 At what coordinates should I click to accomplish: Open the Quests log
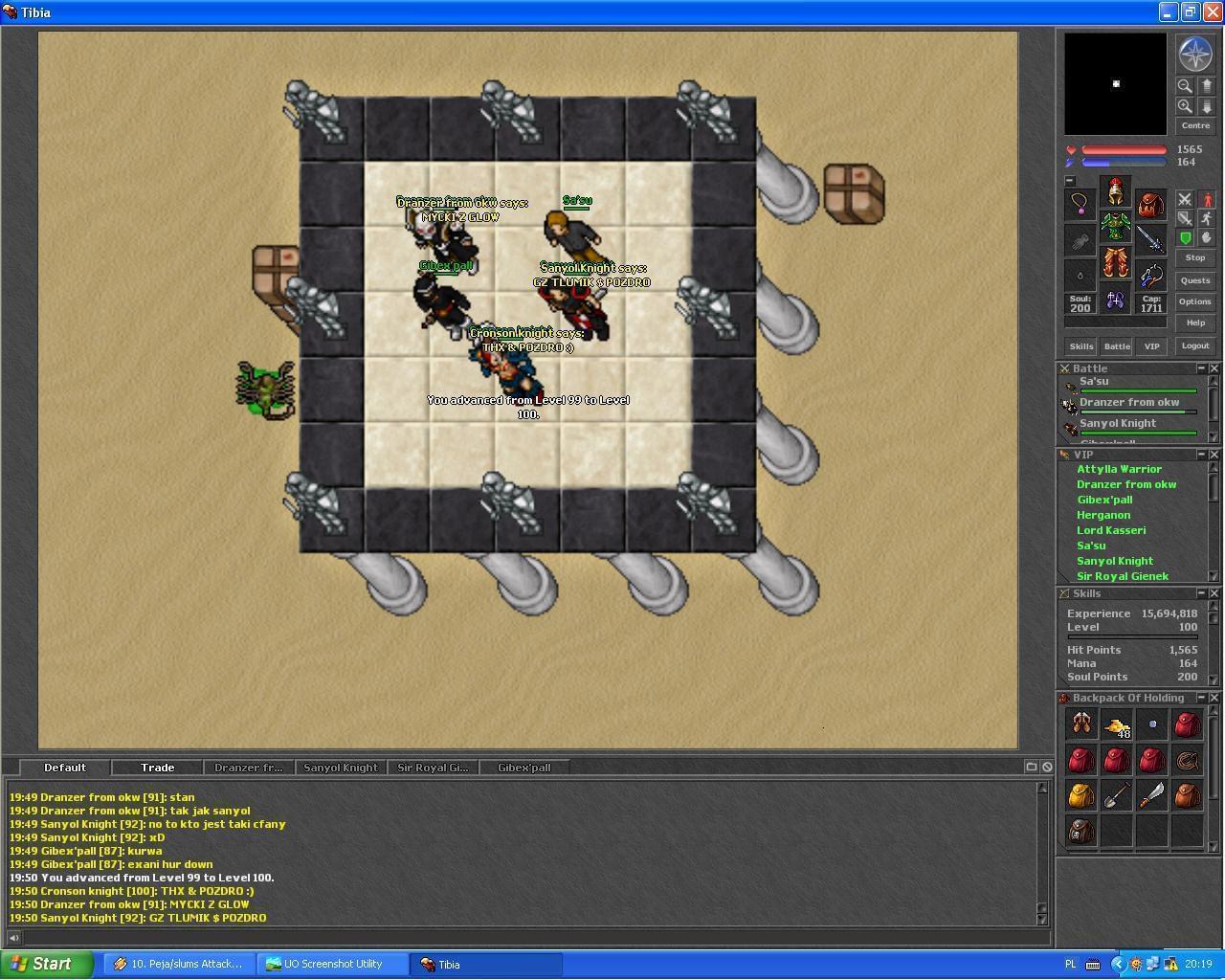tap(1195, 281)
